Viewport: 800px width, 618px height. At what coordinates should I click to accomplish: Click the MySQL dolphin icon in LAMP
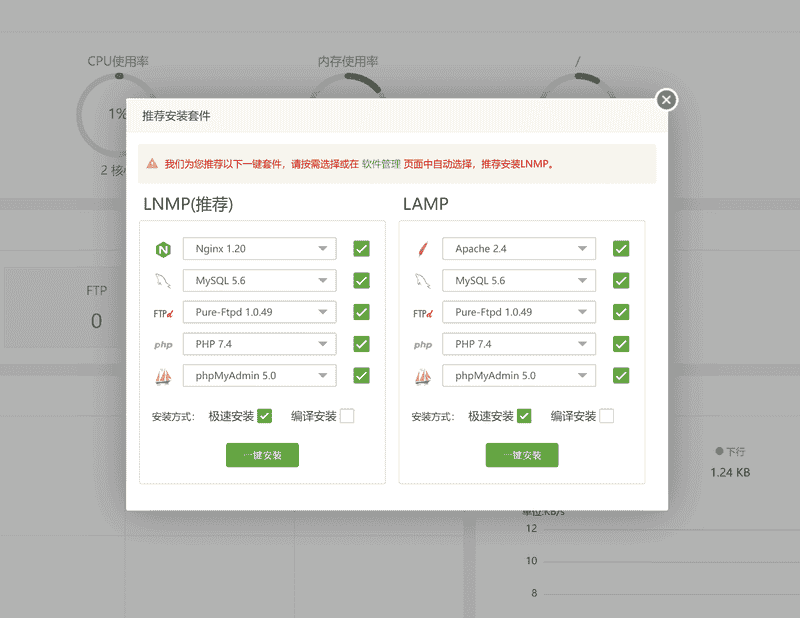coord(422,281)
